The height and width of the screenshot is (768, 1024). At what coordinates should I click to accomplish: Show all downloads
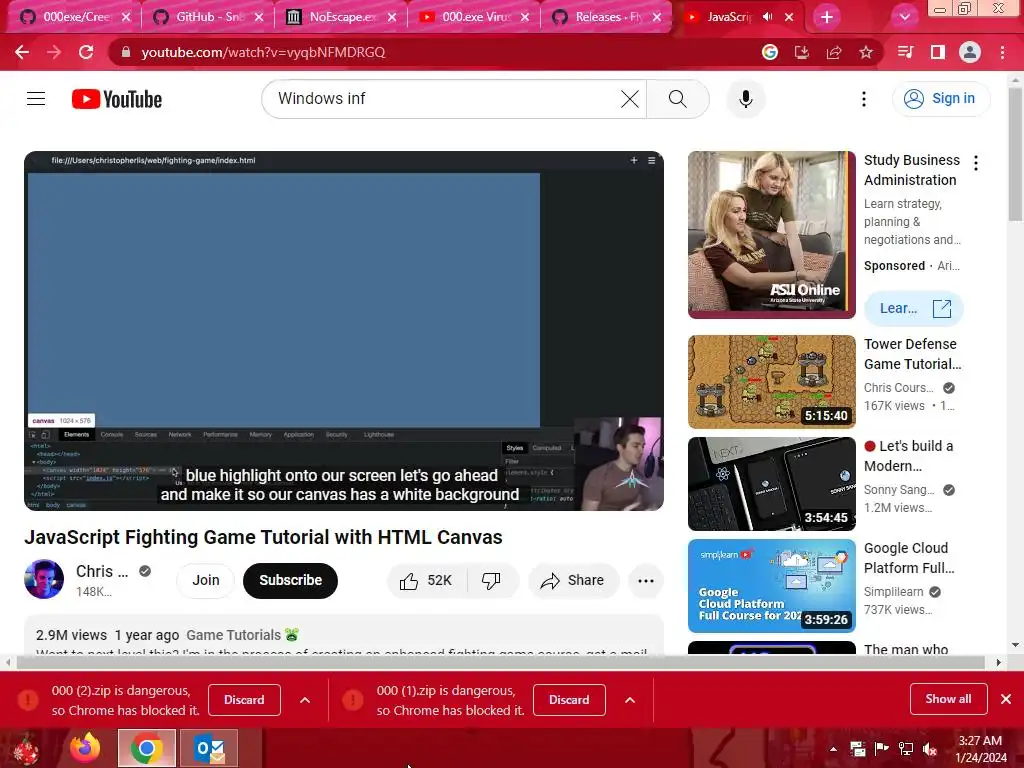948,699
